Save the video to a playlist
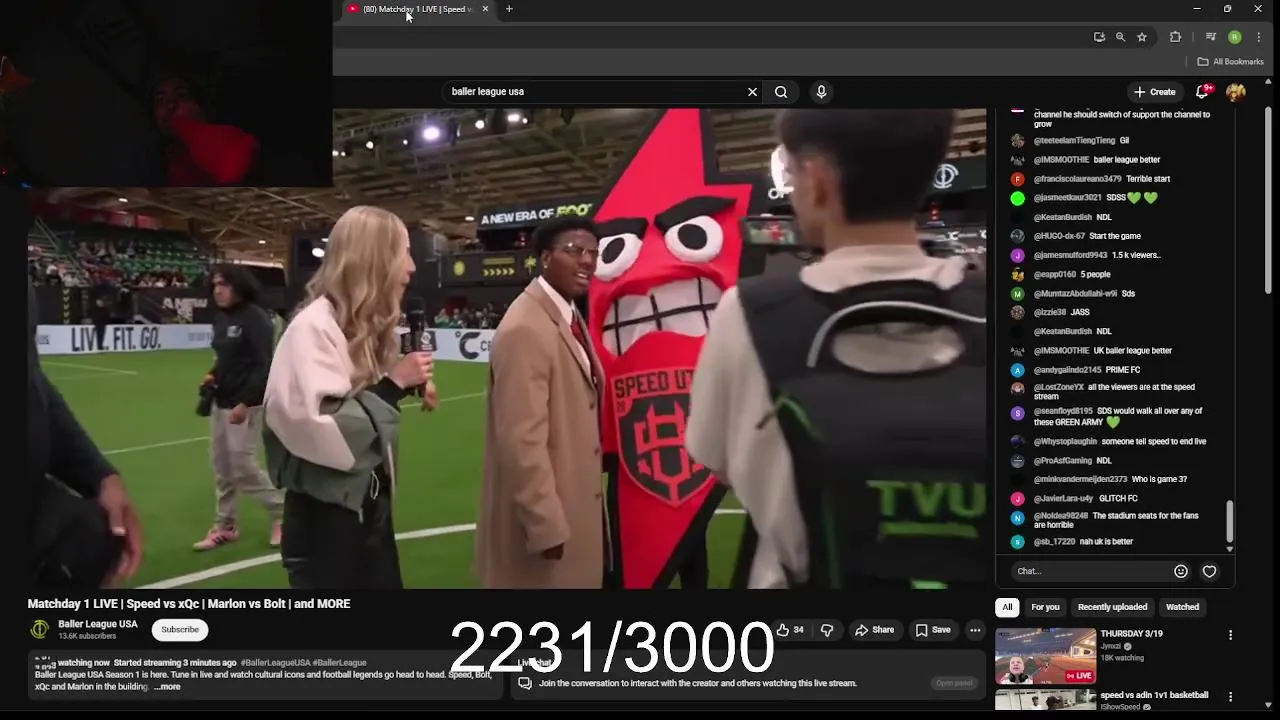 [933, 630]
